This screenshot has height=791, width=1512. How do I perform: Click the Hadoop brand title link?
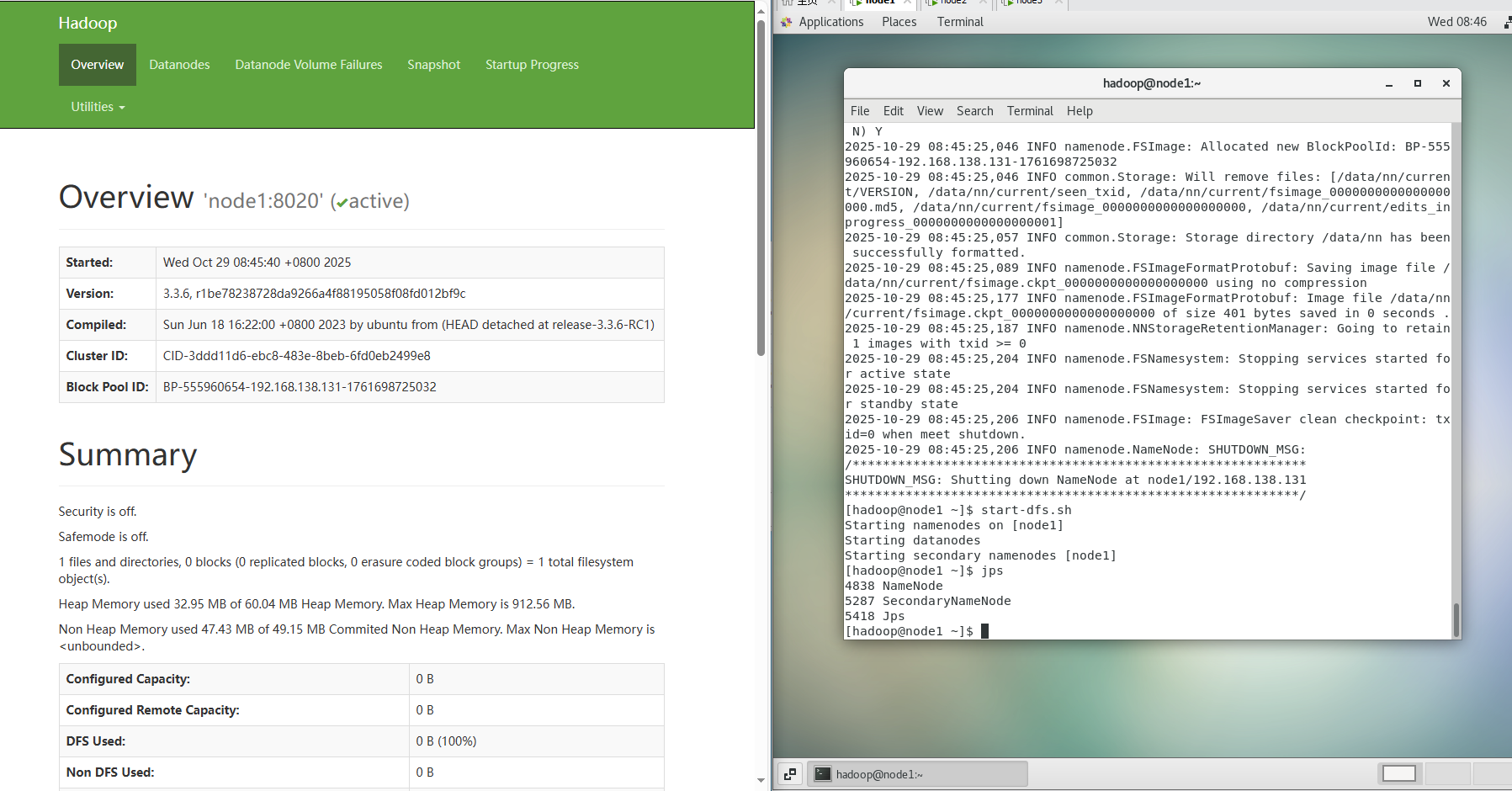click(88, 23)
